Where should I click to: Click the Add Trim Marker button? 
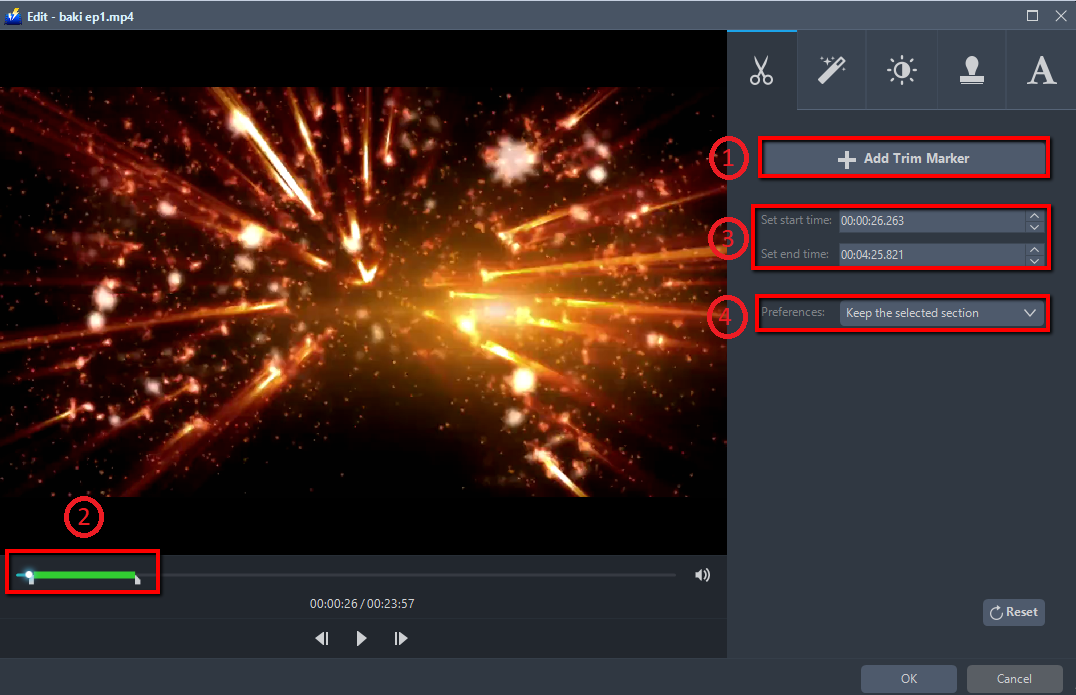903,158
